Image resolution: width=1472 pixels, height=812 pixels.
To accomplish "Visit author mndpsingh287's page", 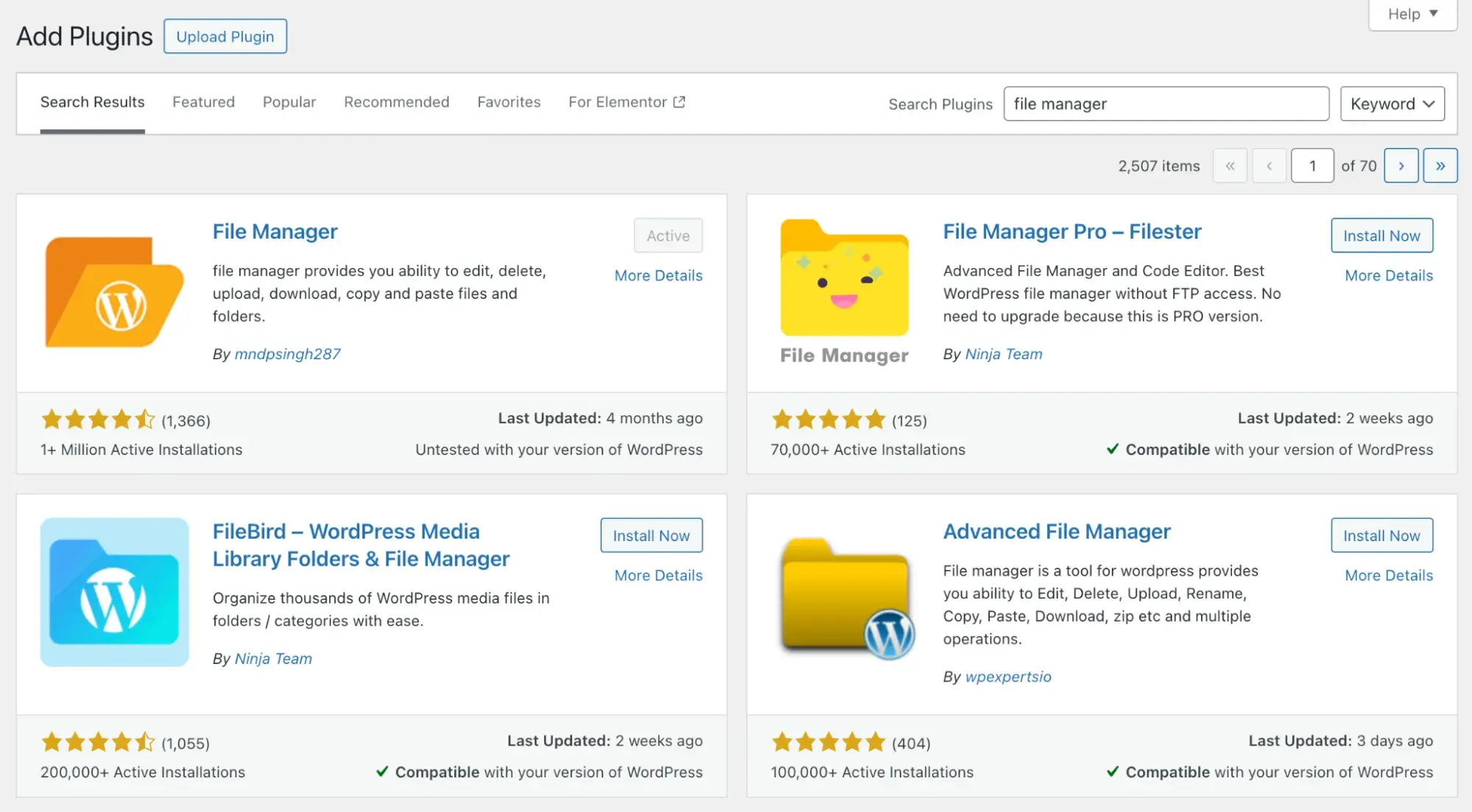I will pos(287,353).
